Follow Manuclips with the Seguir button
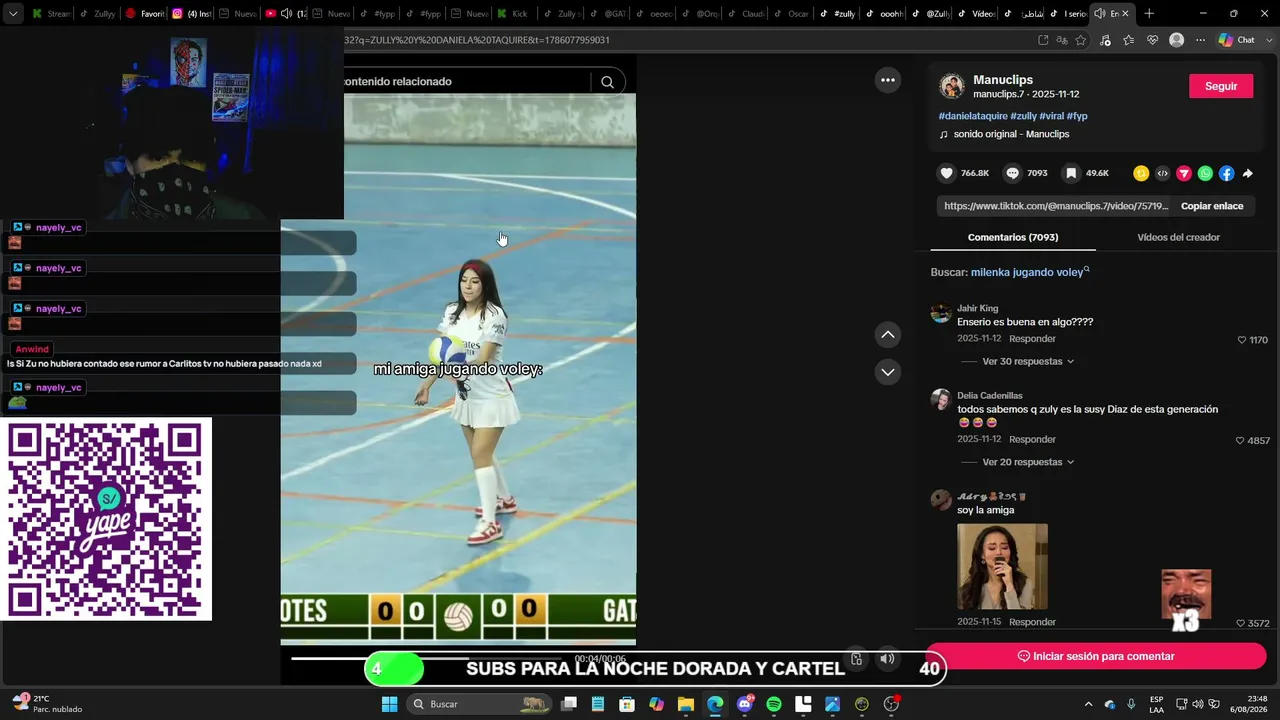Screen dimensions: 1280x720 pos(1221,86)
